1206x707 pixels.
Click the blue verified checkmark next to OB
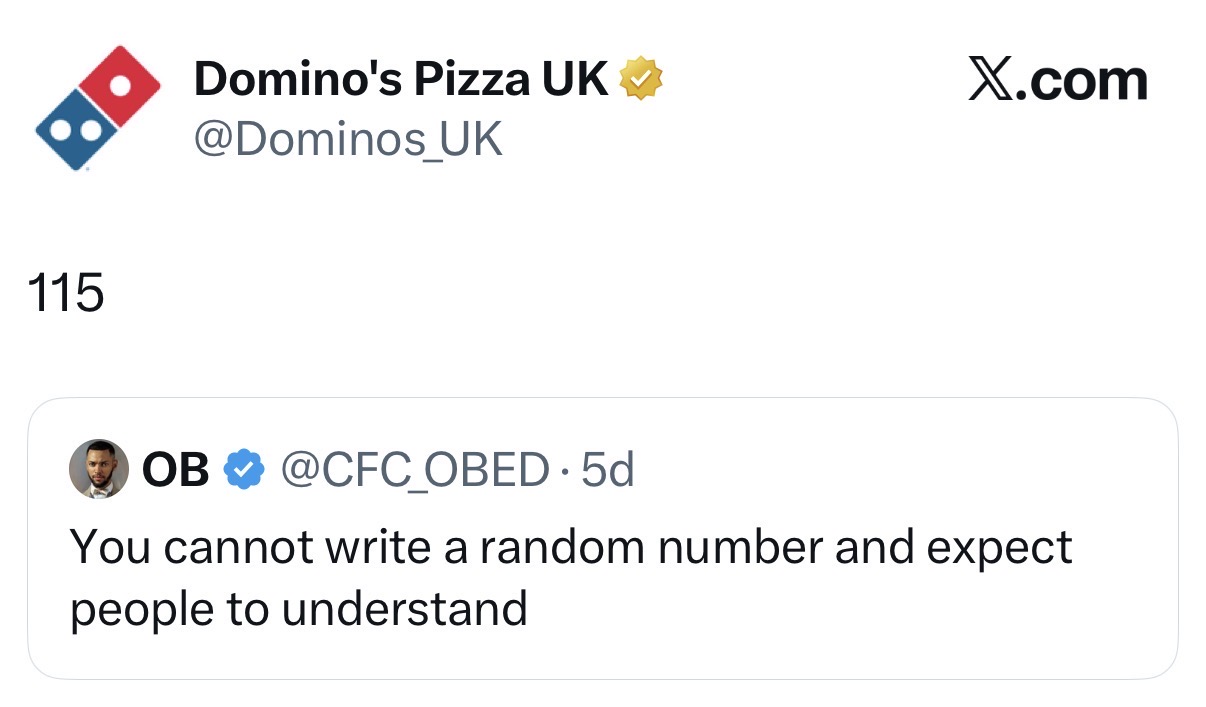click(245, 468)
